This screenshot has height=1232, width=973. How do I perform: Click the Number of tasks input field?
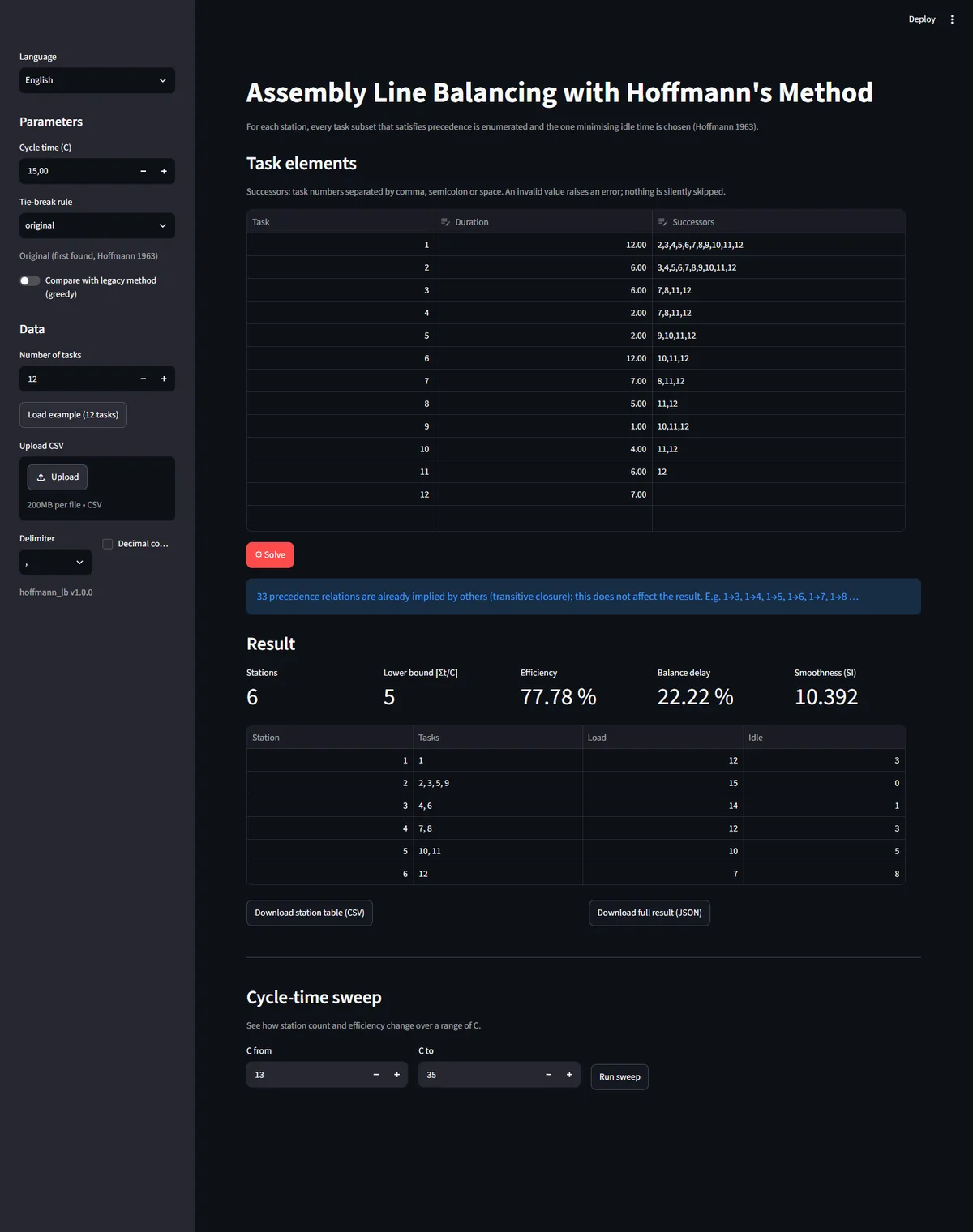(77, 379)
